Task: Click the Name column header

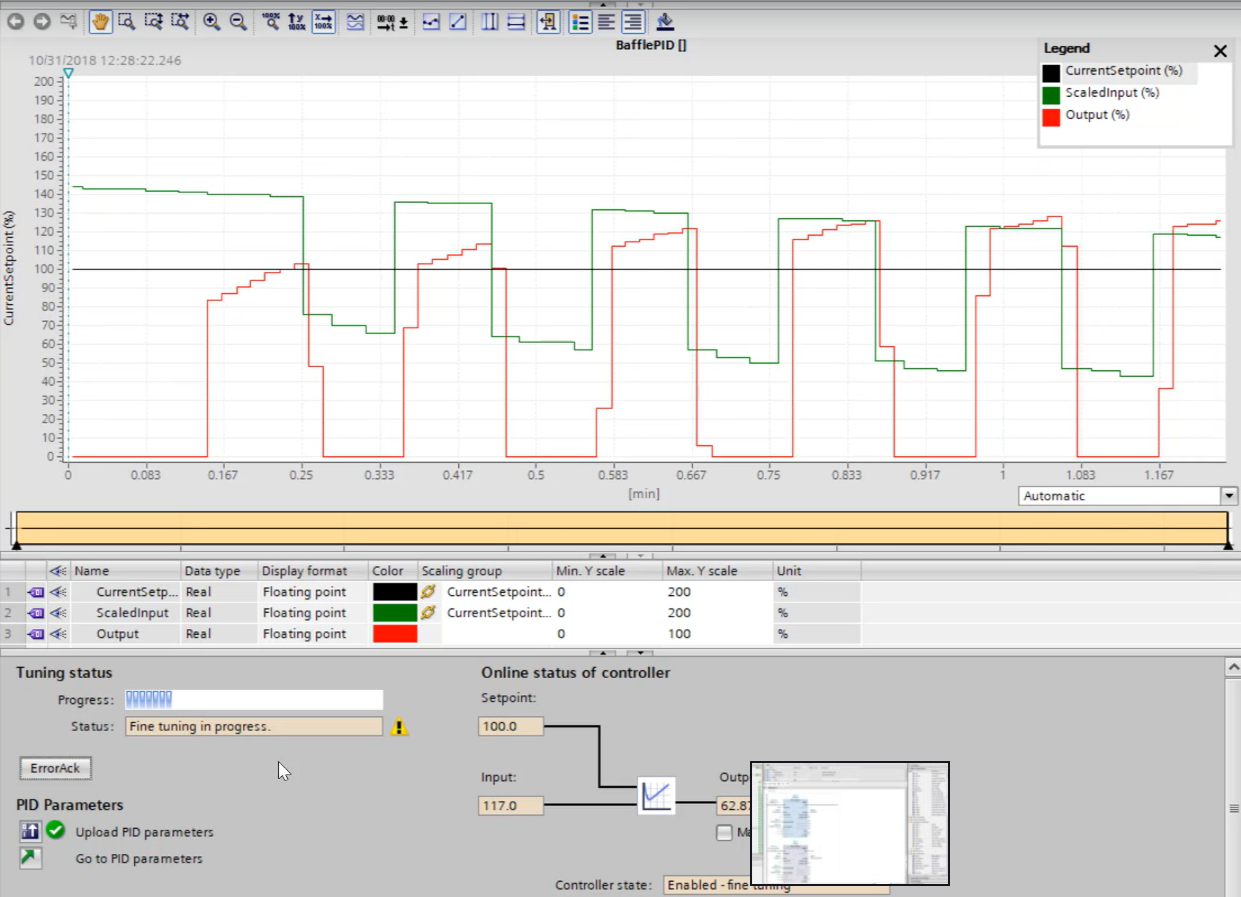Action: point(125,570)
